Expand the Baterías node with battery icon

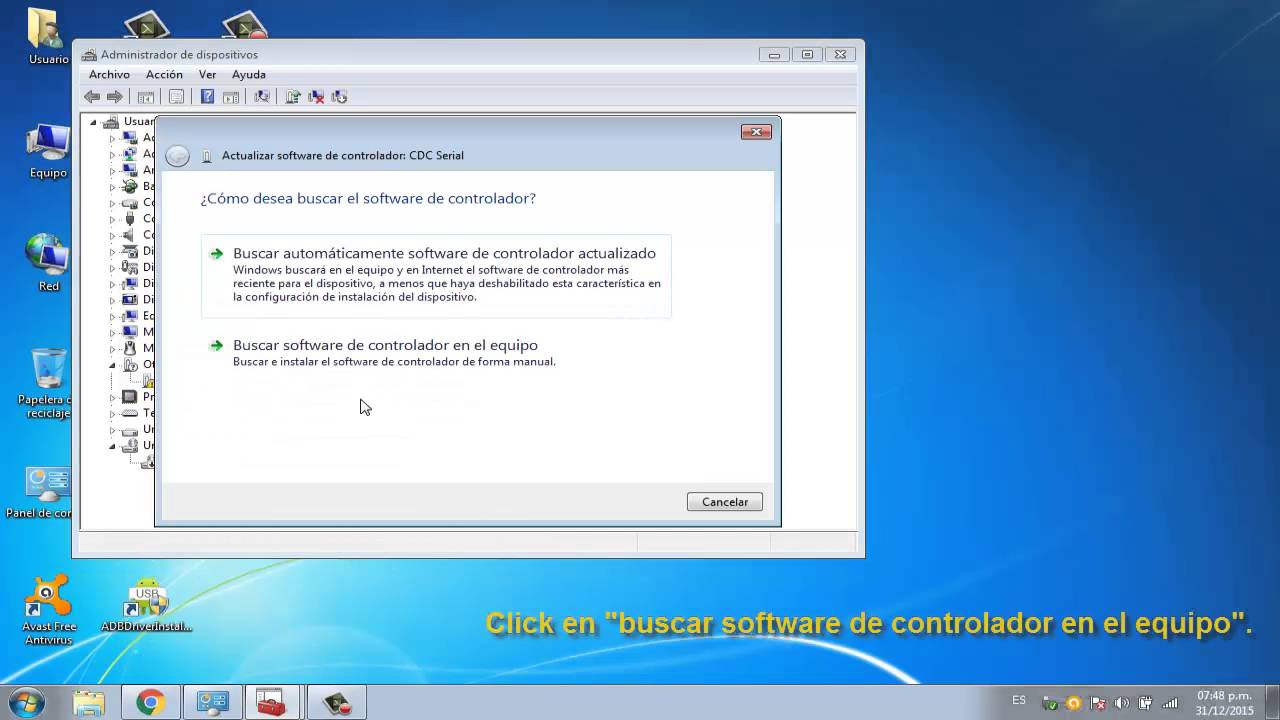[113, 186]
